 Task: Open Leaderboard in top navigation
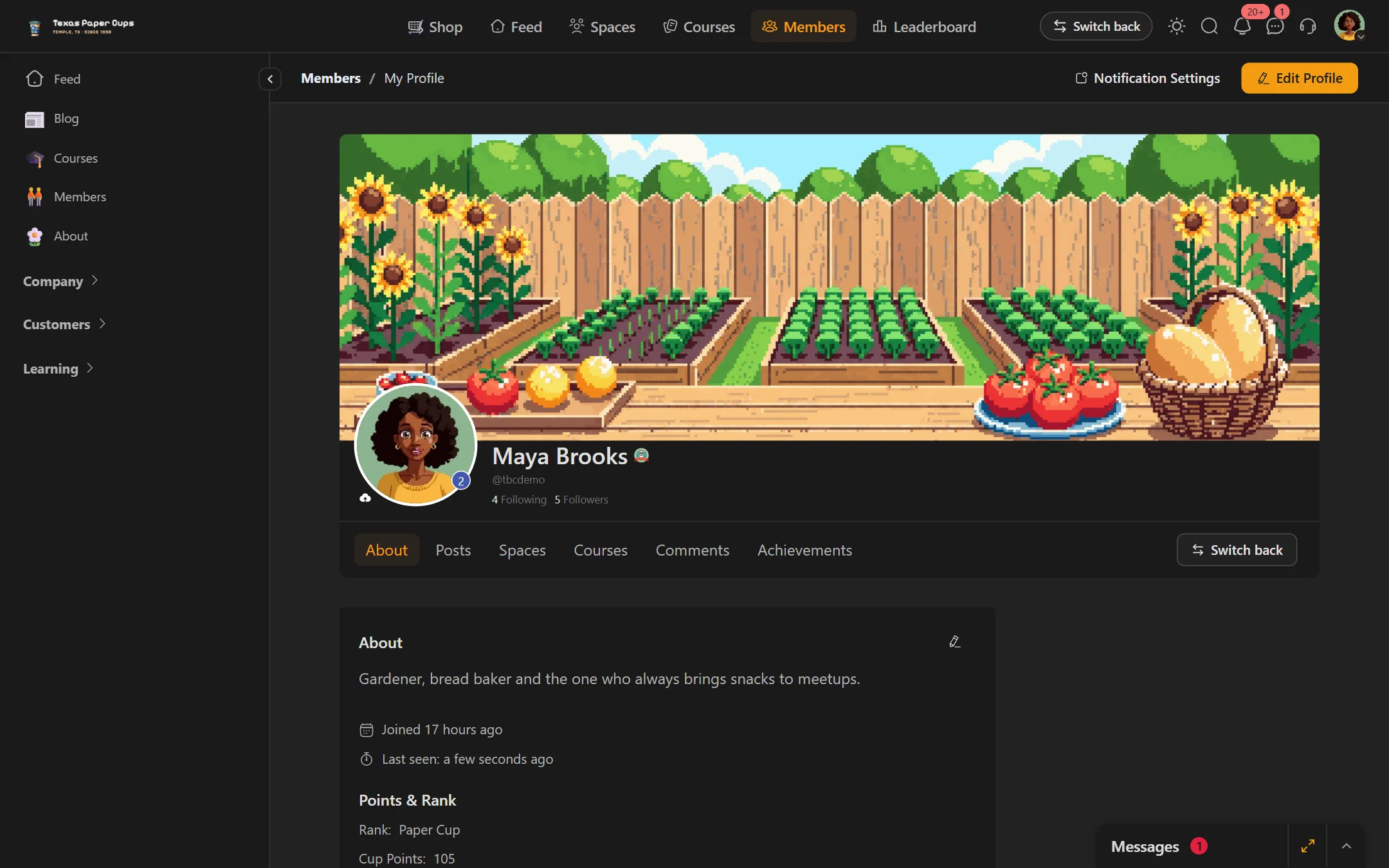924,26
